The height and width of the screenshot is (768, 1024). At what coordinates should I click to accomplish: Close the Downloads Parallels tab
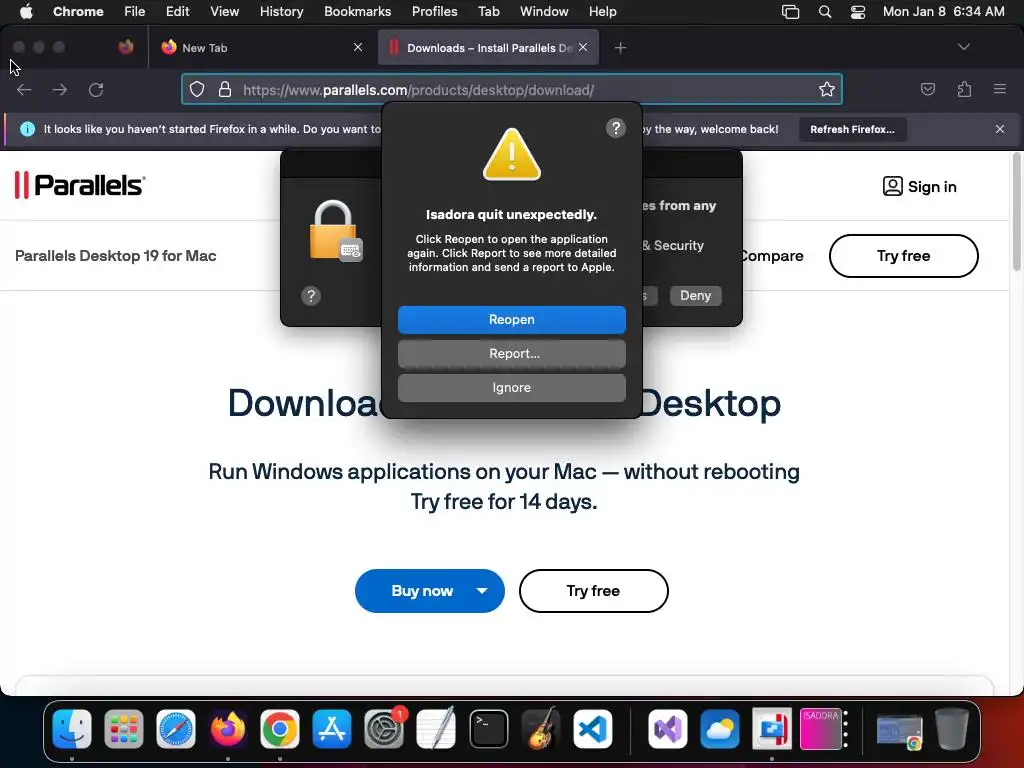[x=583, y=47]
